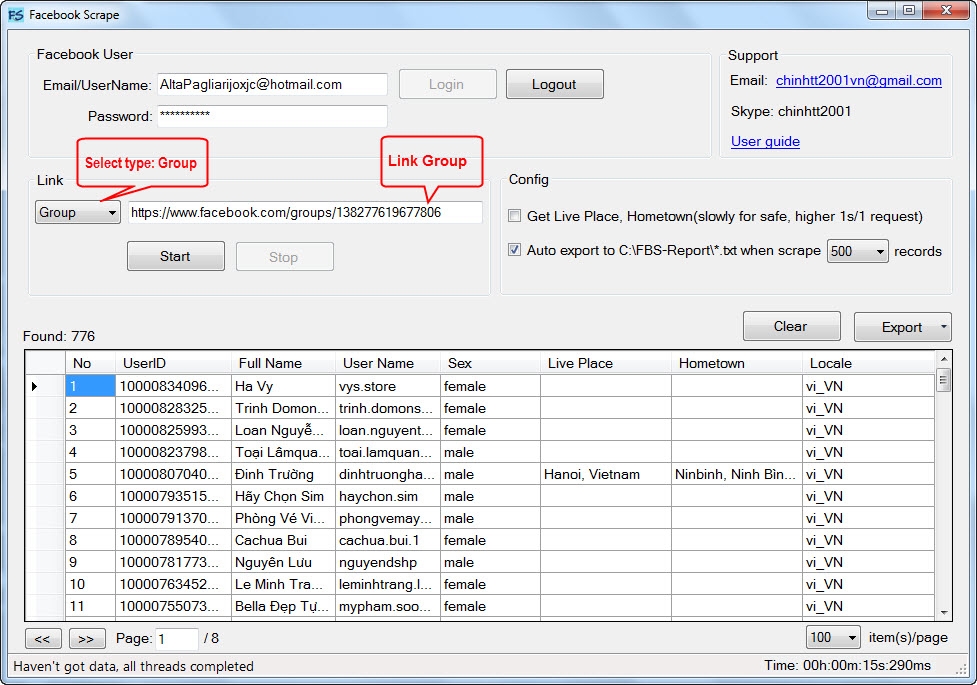
Task: Click the Facebook group URL input field
Action: click(x=305, y=213)
